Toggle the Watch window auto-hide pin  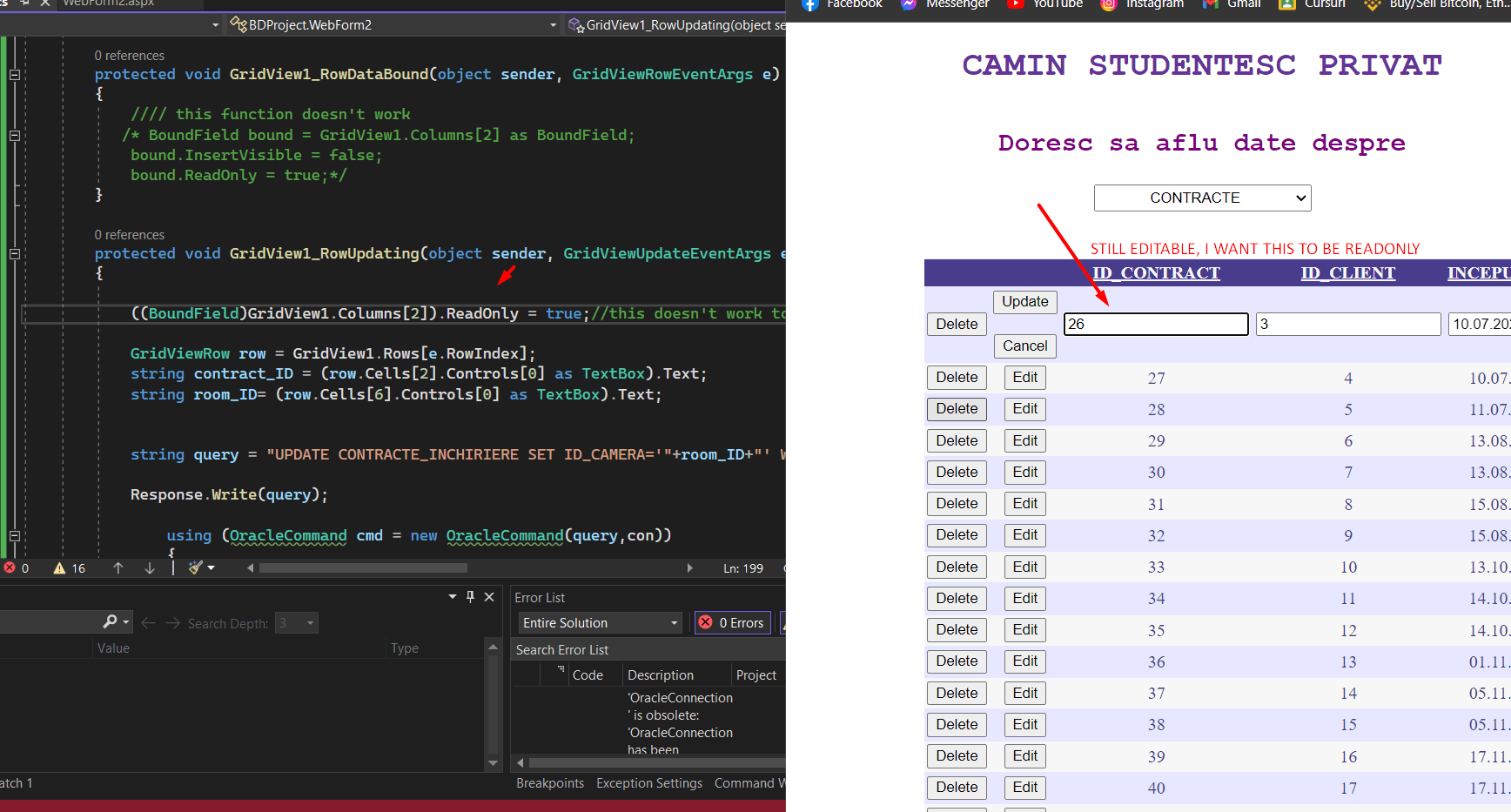click(x=470, y=596)
